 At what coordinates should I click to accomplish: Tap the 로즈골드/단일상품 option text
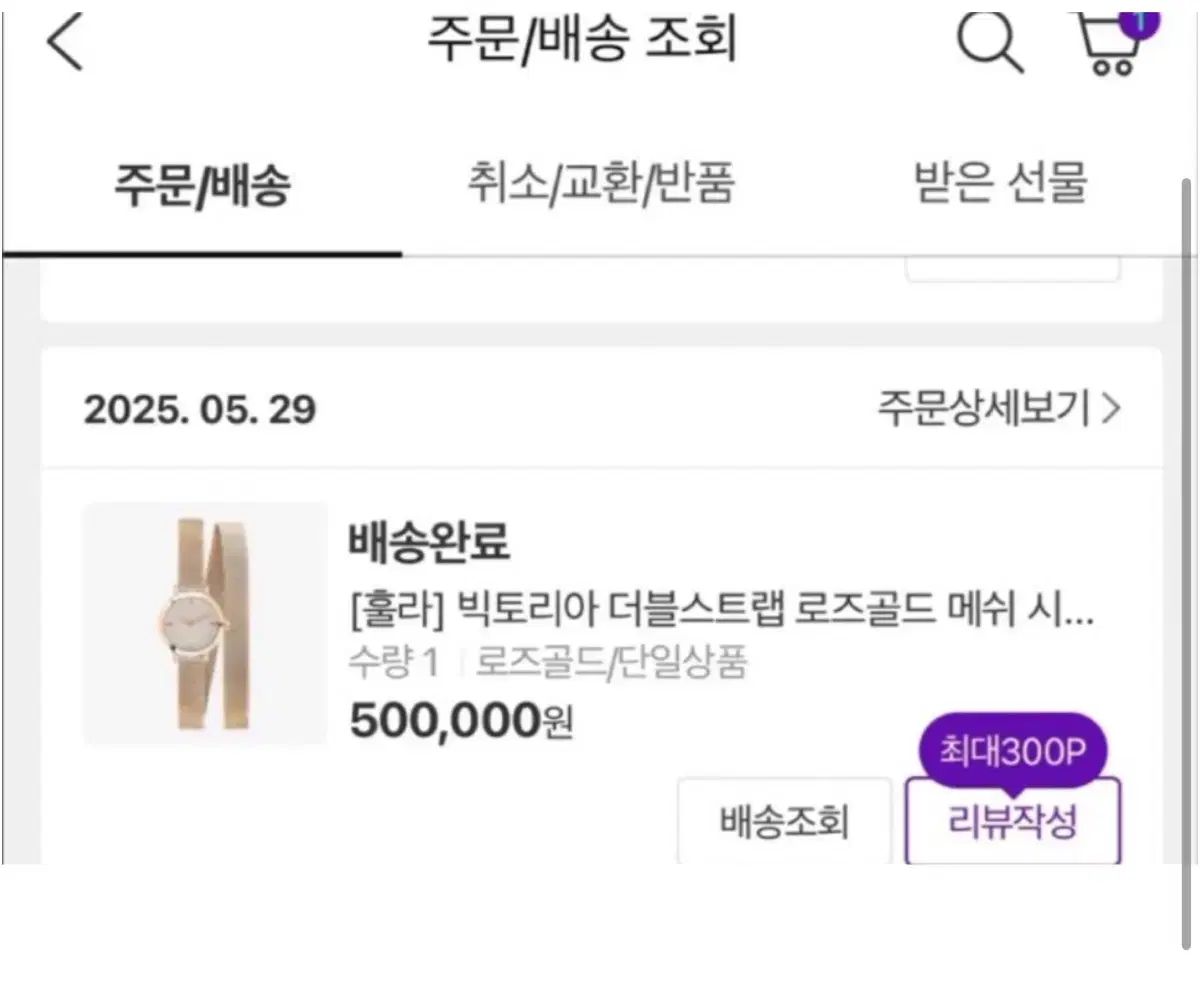611,663
